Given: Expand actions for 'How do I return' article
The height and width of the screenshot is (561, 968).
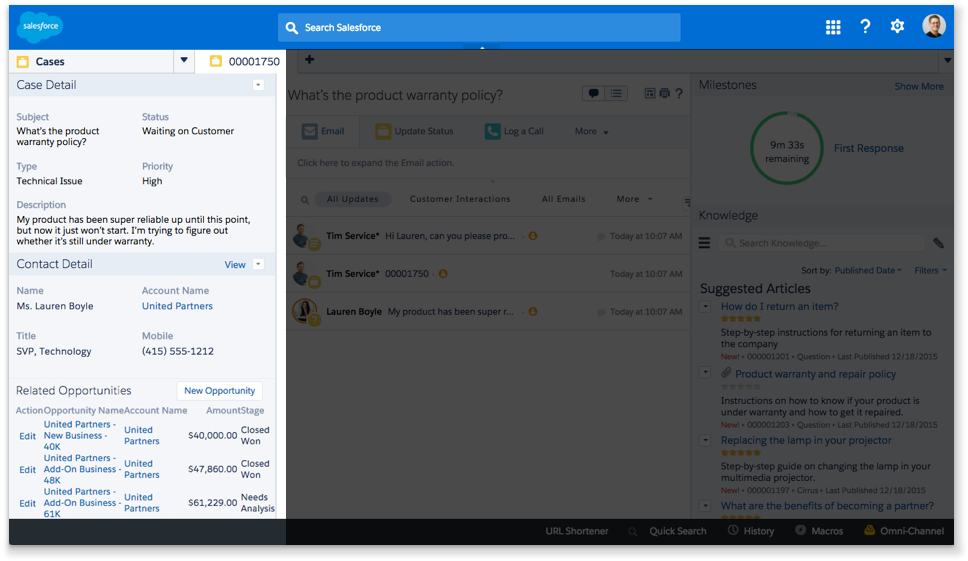Looking at the screenshot, I should [x=705, y=306].
